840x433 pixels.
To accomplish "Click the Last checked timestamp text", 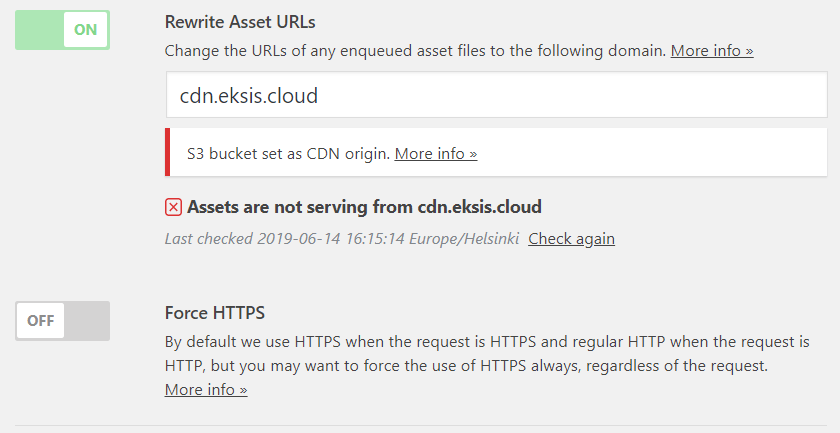I will (342, 239).
